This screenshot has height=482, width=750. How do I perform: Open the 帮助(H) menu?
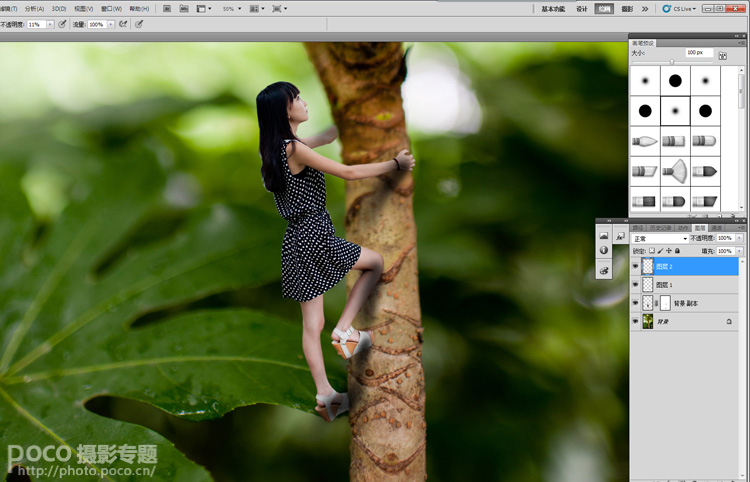tap(139, 9)
